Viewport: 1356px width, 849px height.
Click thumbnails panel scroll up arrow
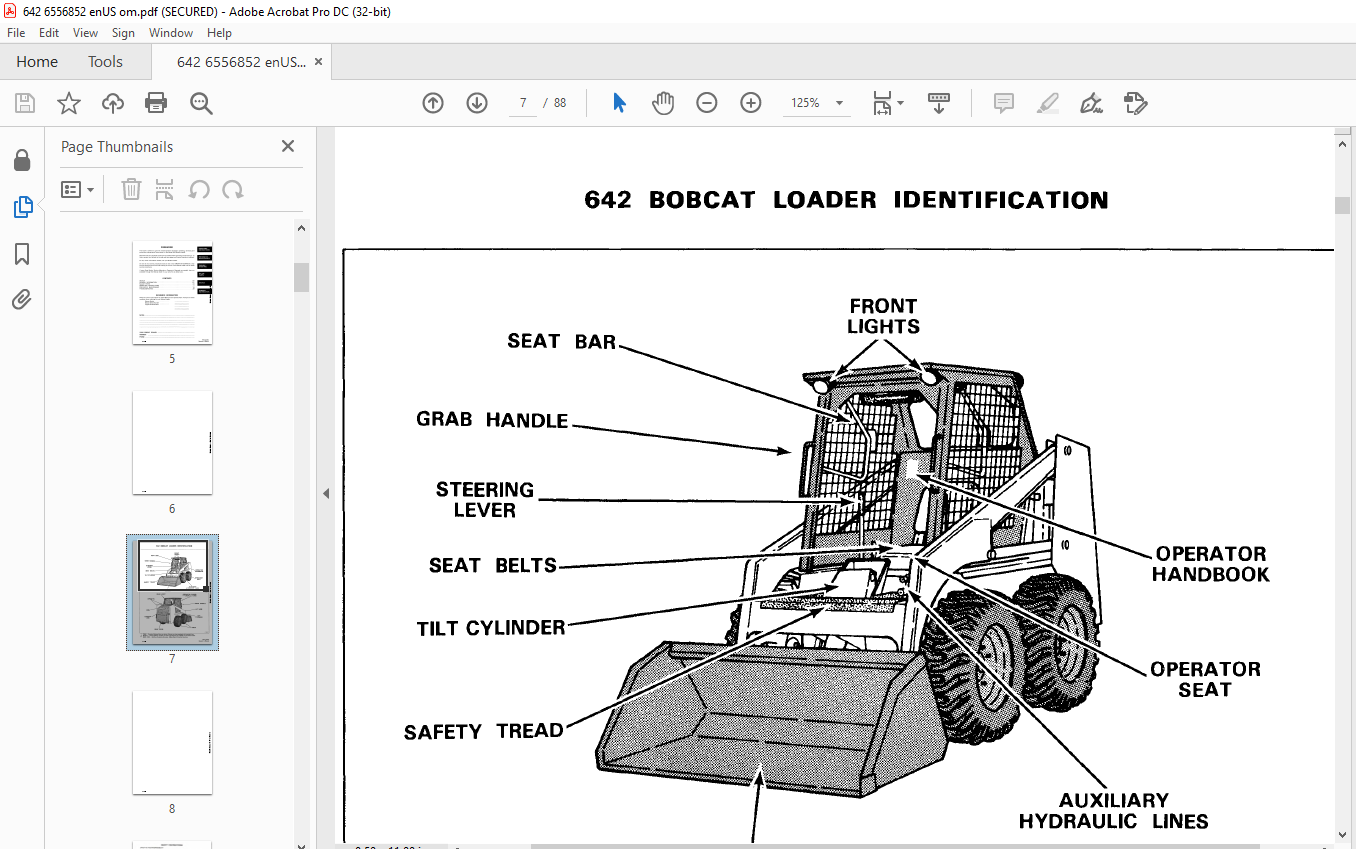point(301,228)
